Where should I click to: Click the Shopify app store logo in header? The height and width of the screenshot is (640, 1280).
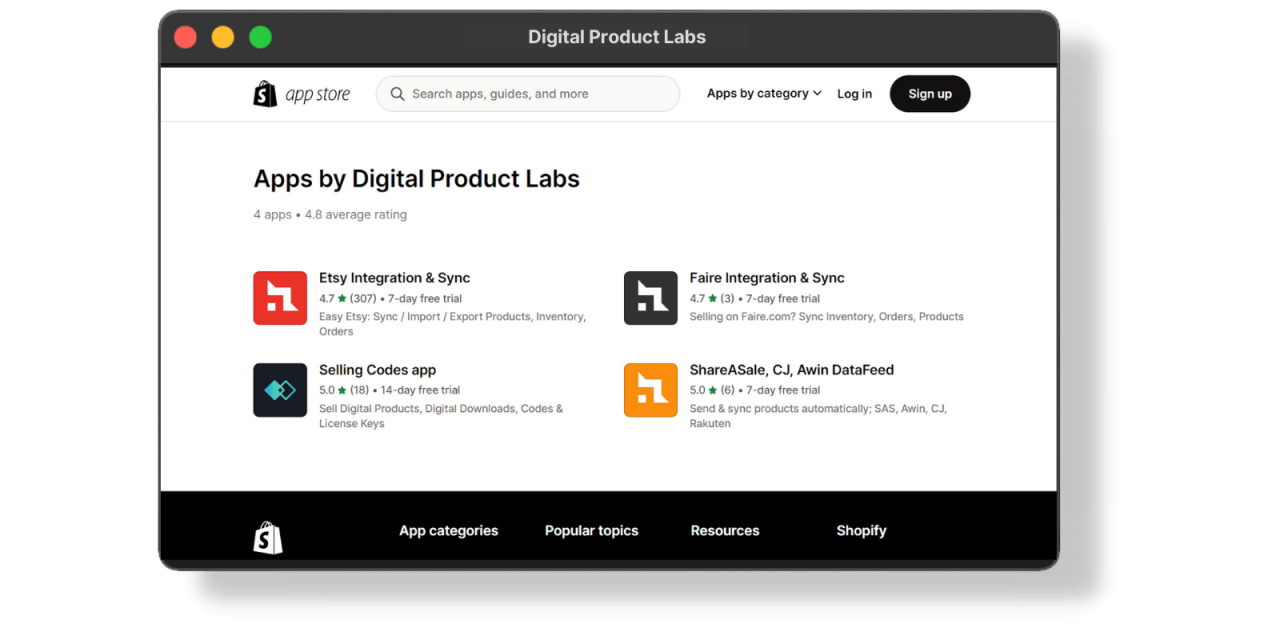click(302, 93)
